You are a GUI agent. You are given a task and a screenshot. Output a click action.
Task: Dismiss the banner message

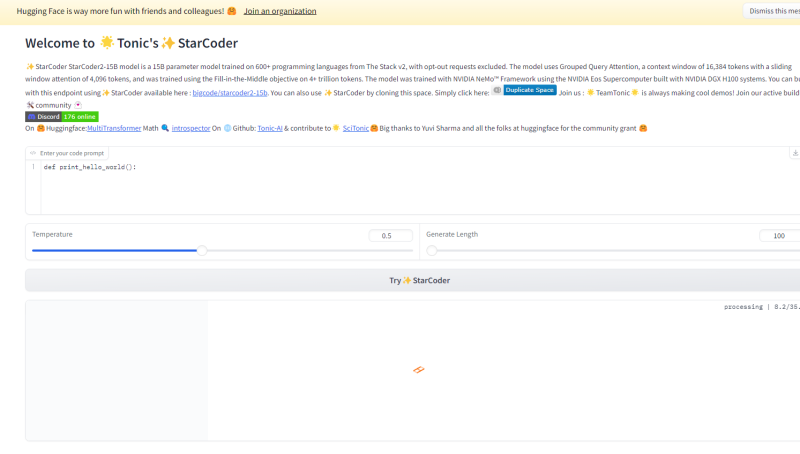coord(772,11)
